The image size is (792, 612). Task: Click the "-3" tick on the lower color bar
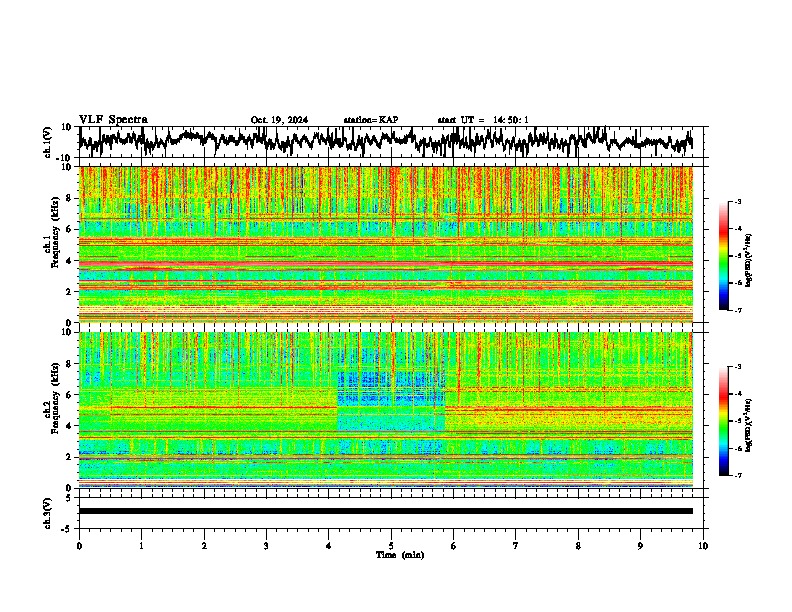point(737,367)
